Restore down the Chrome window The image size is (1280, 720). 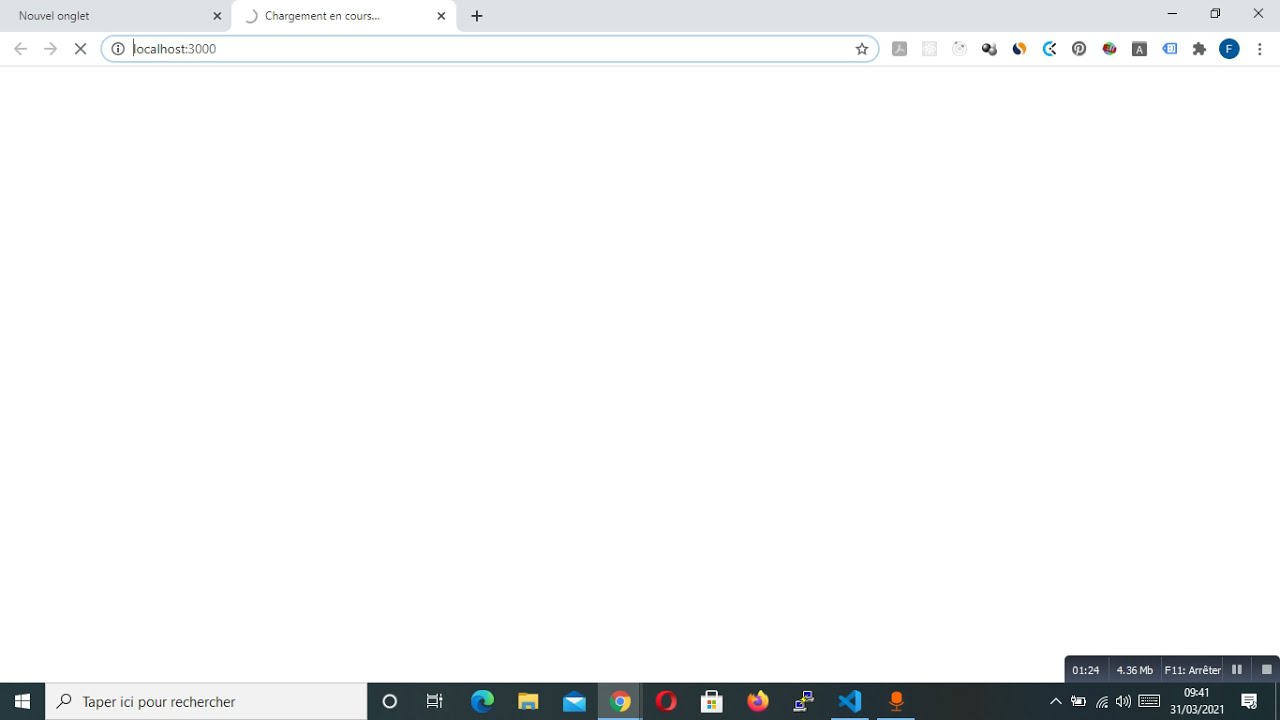(1215, 14)
